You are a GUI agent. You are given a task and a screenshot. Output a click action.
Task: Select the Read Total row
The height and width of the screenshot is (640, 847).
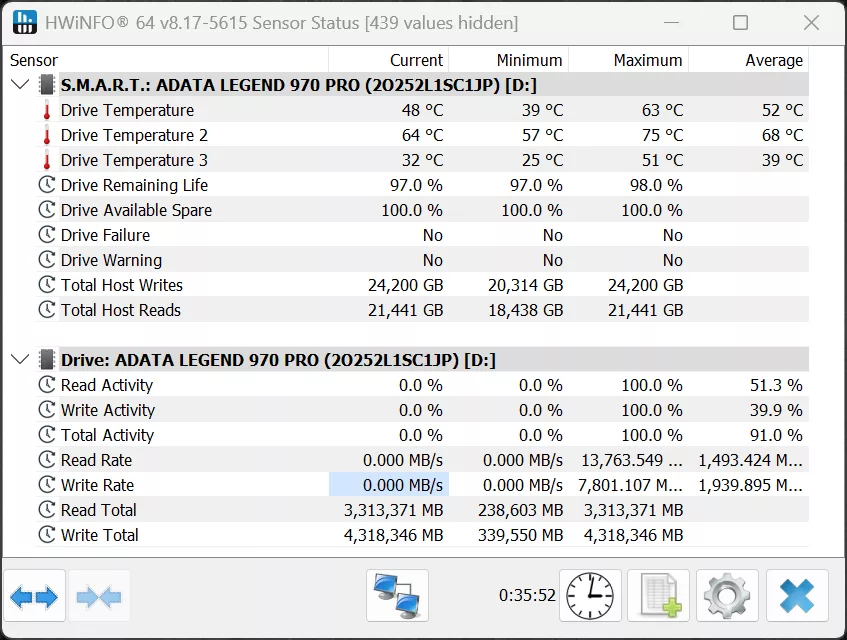coord(422,510)
